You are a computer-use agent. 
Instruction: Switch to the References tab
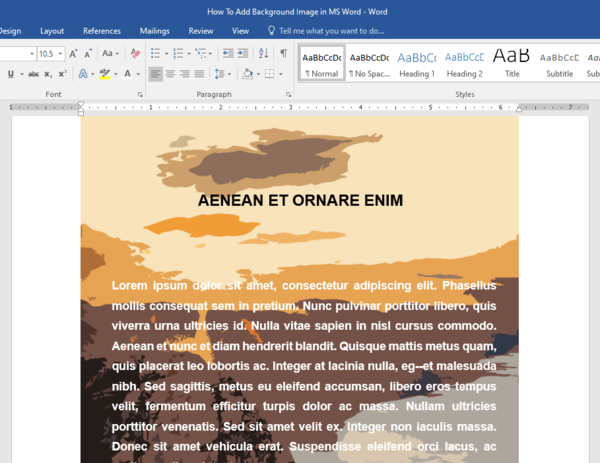coord(102,31)
